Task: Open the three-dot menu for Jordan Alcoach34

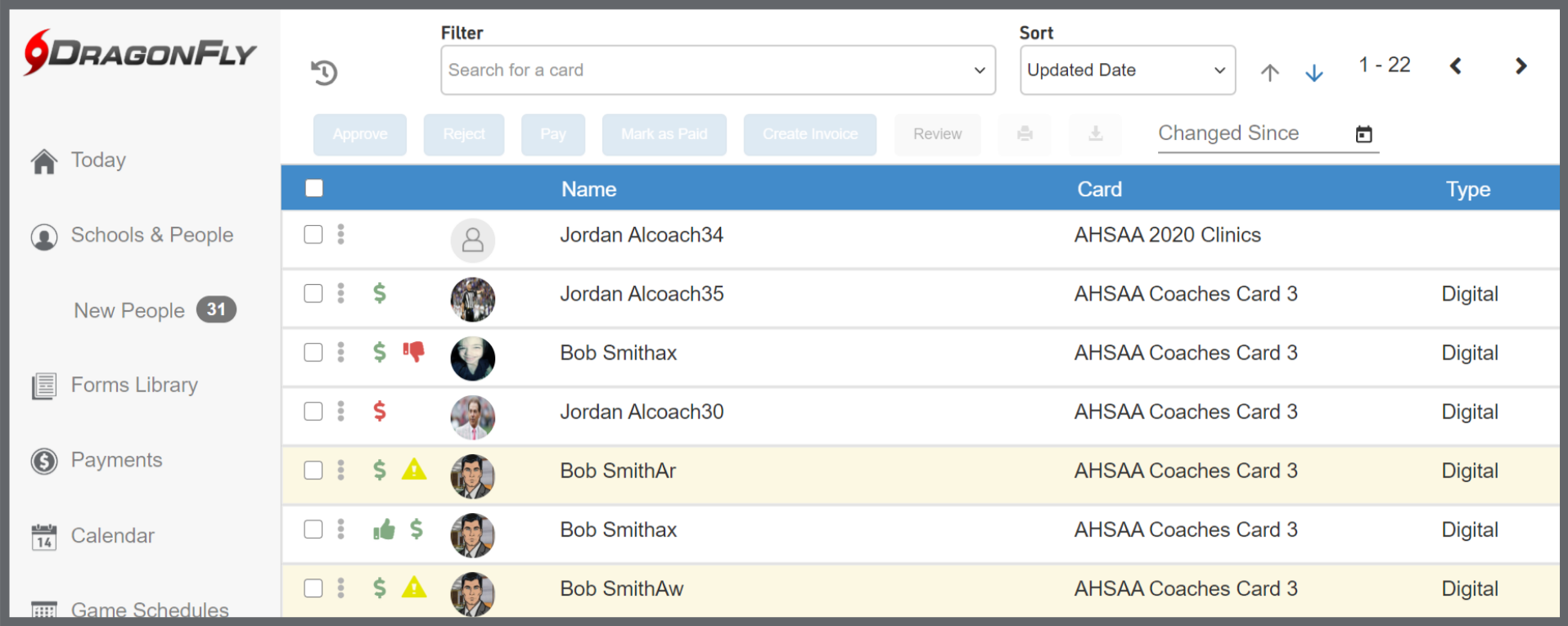Action: tap(341, 235)
